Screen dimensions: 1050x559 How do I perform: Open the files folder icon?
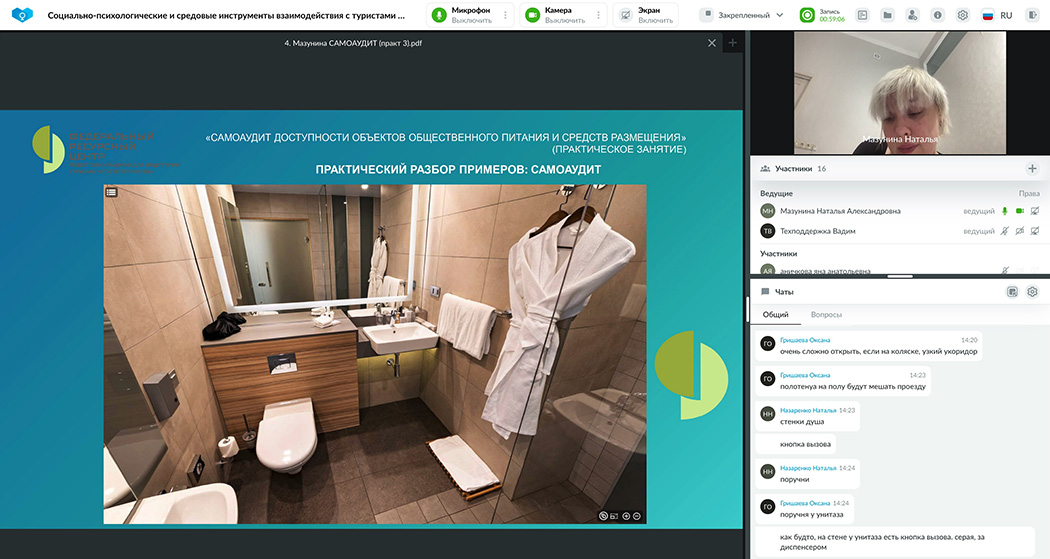point(887,15)
